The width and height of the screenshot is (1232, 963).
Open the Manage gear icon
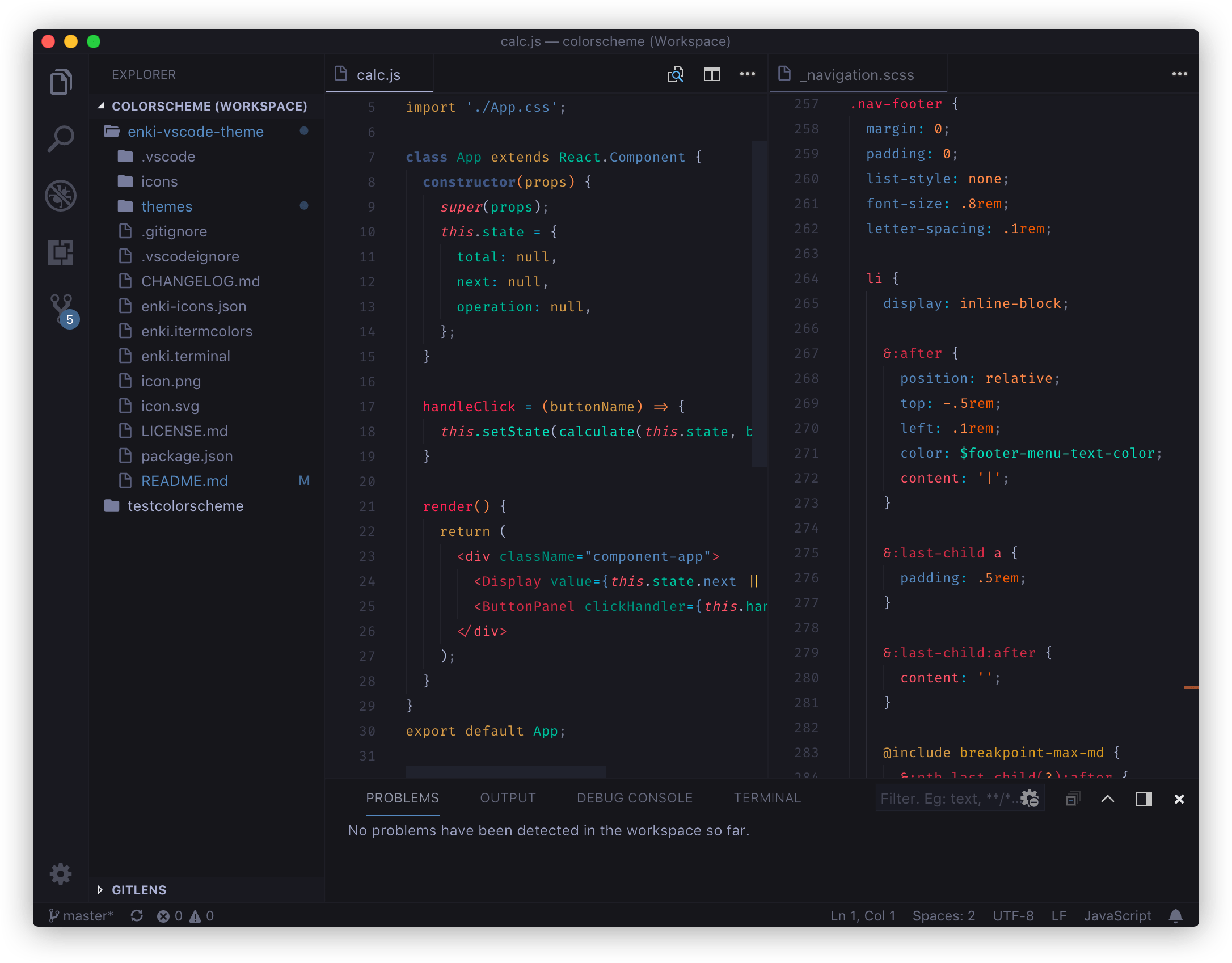point(61,874)
